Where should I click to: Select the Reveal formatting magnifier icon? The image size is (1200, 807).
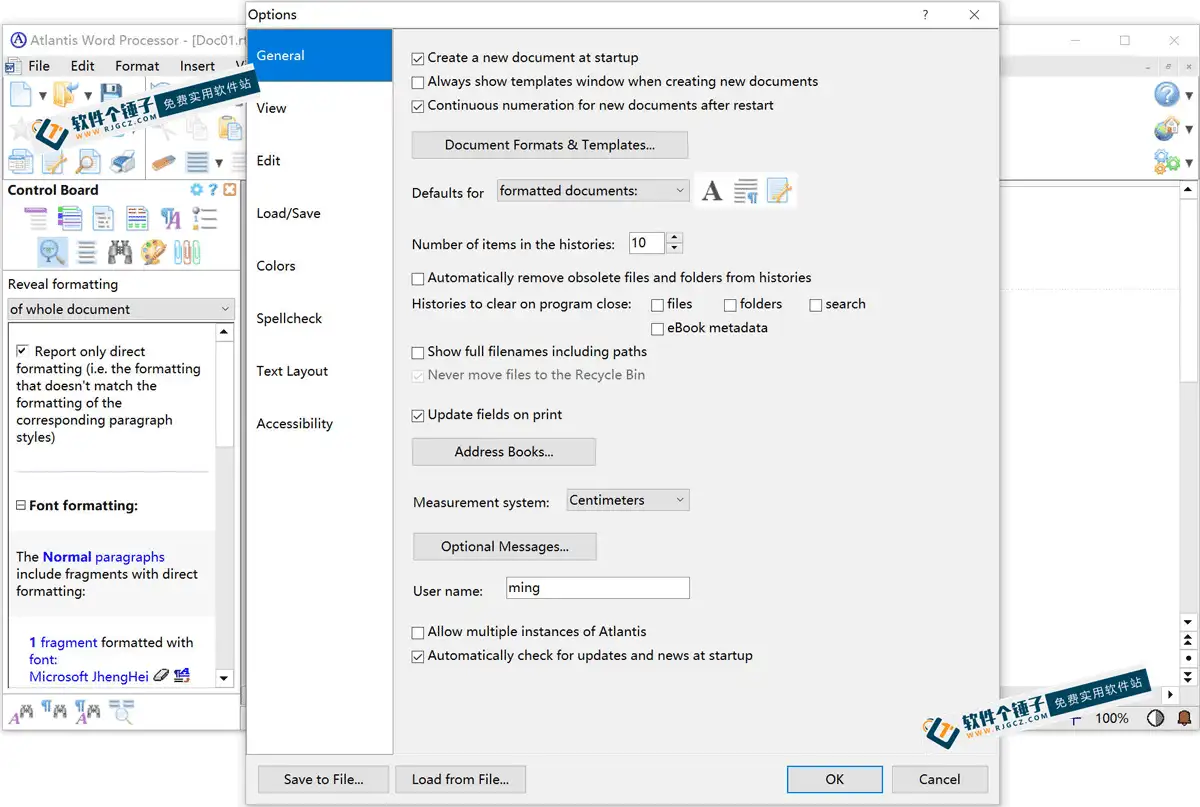53,252
